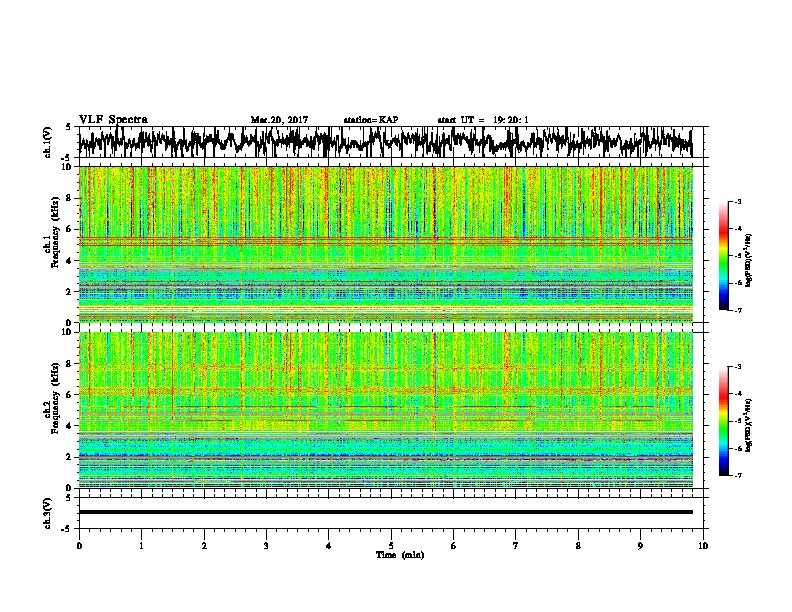Click the "-7" label on ch.1 color bar
Viewport: 792px width, 612px height.
tap(737, 310)
